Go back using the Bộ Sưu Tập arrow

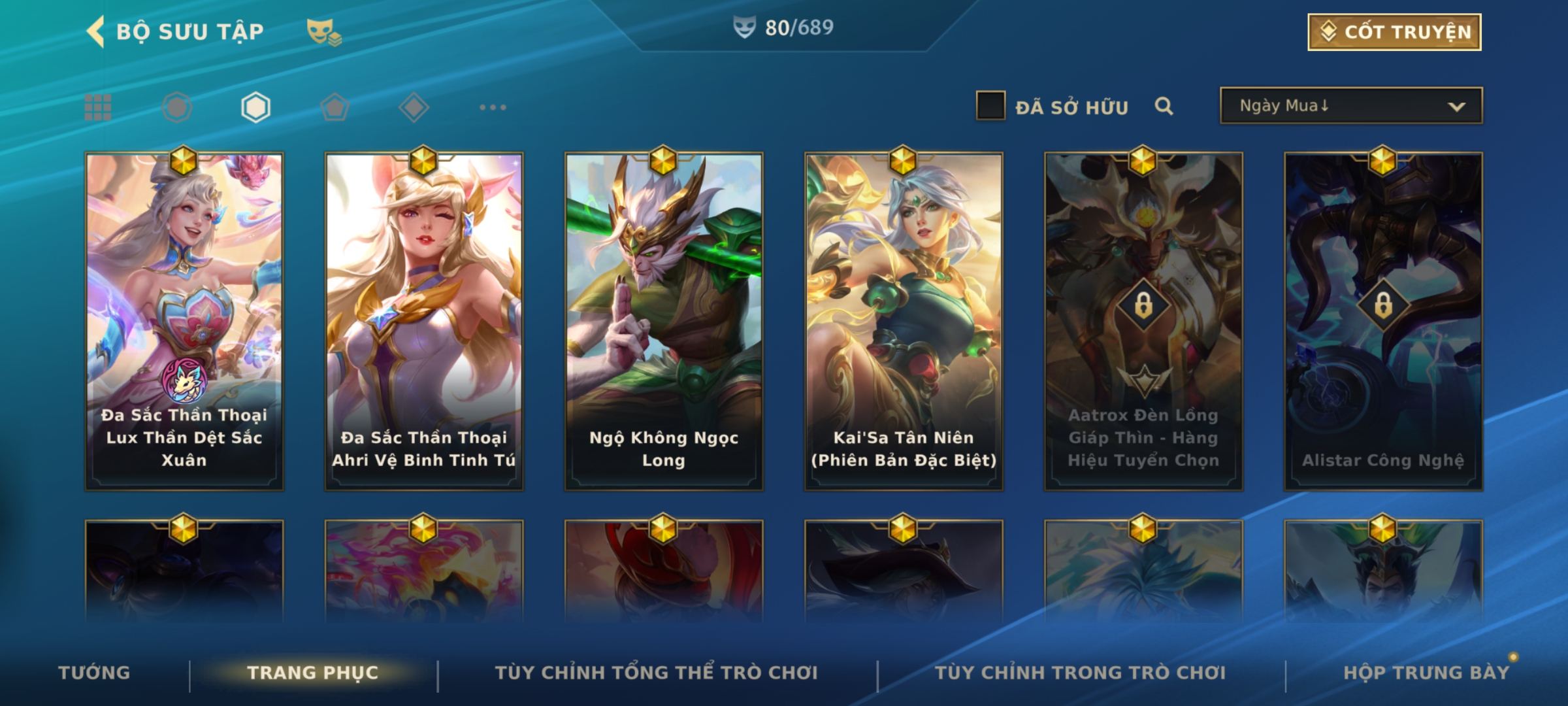[x=96, y=32]
